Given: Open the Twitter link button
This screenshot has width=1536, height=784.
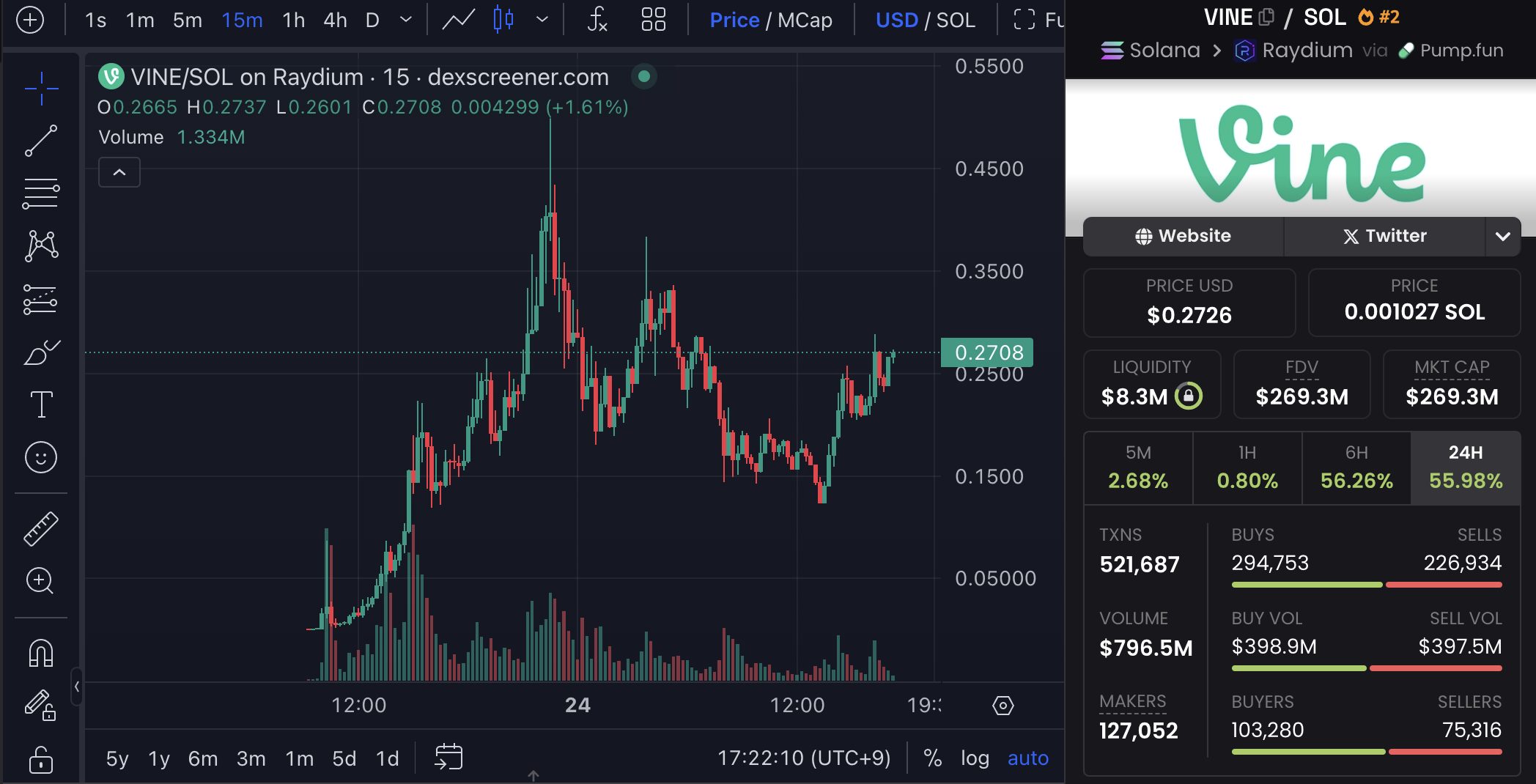Looking at the screenshot, I should 1384,236.
